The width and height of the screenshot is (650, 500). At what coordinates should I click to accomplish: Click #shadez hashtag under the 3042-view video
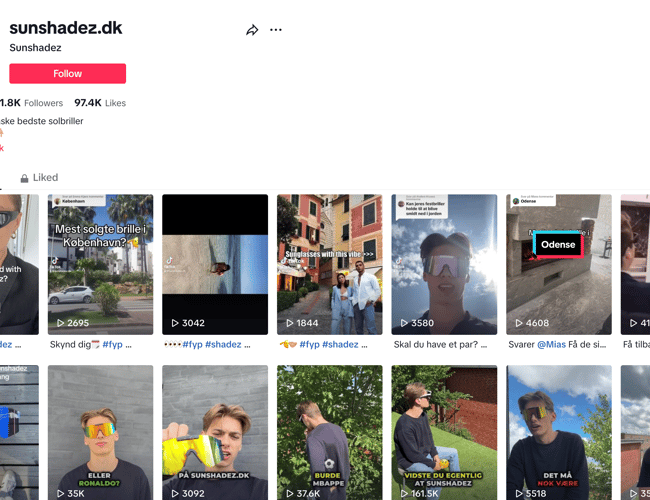click(223, 345)
